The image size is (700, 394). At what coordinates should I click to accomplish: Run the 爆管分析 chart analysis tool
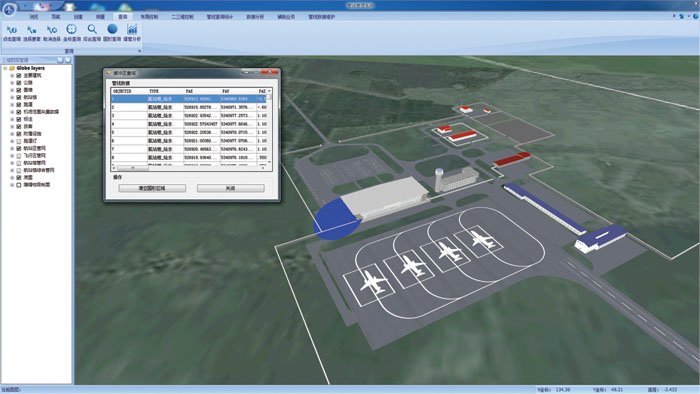(132, 33)
